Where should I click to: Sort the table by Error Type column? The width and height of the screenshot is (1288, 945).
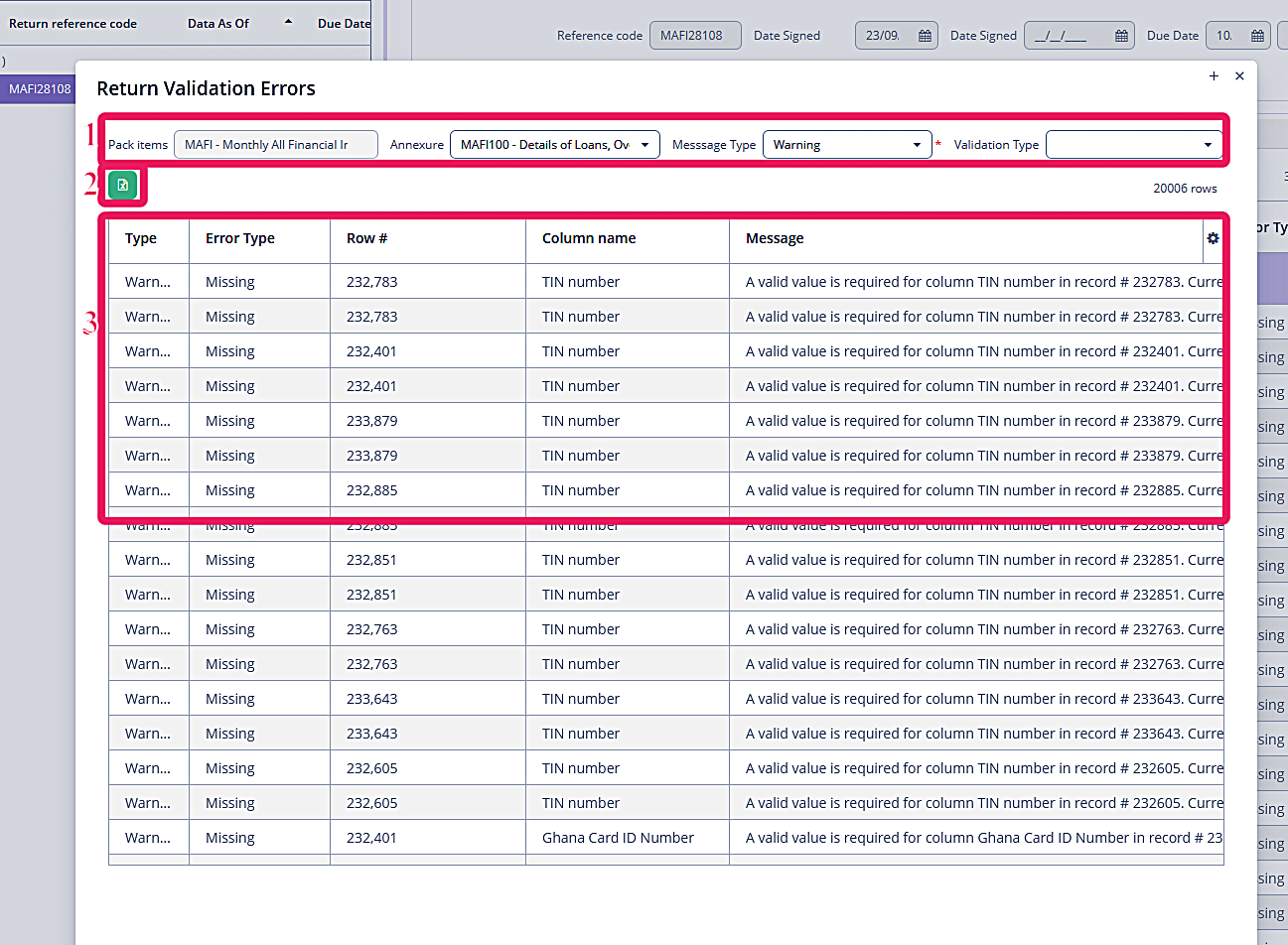pyautogui.click(x=239, y=238)
